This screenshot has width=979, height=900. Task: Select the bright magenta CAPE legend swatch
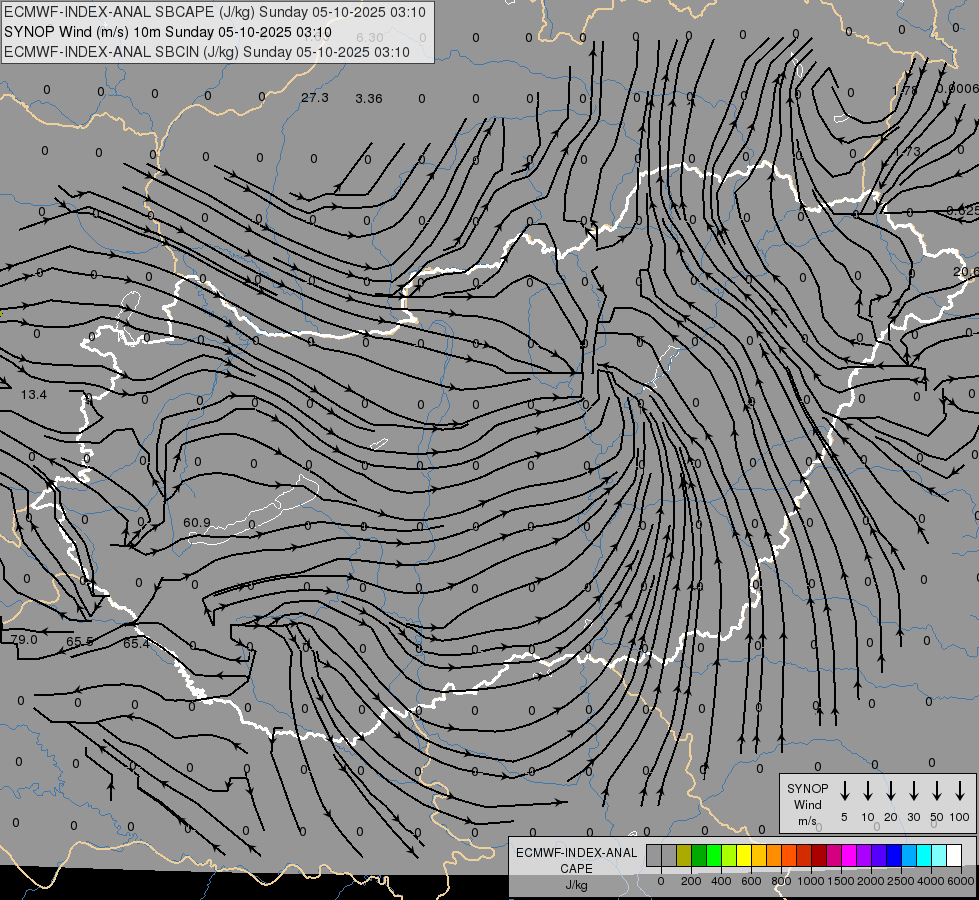[849, 855]
